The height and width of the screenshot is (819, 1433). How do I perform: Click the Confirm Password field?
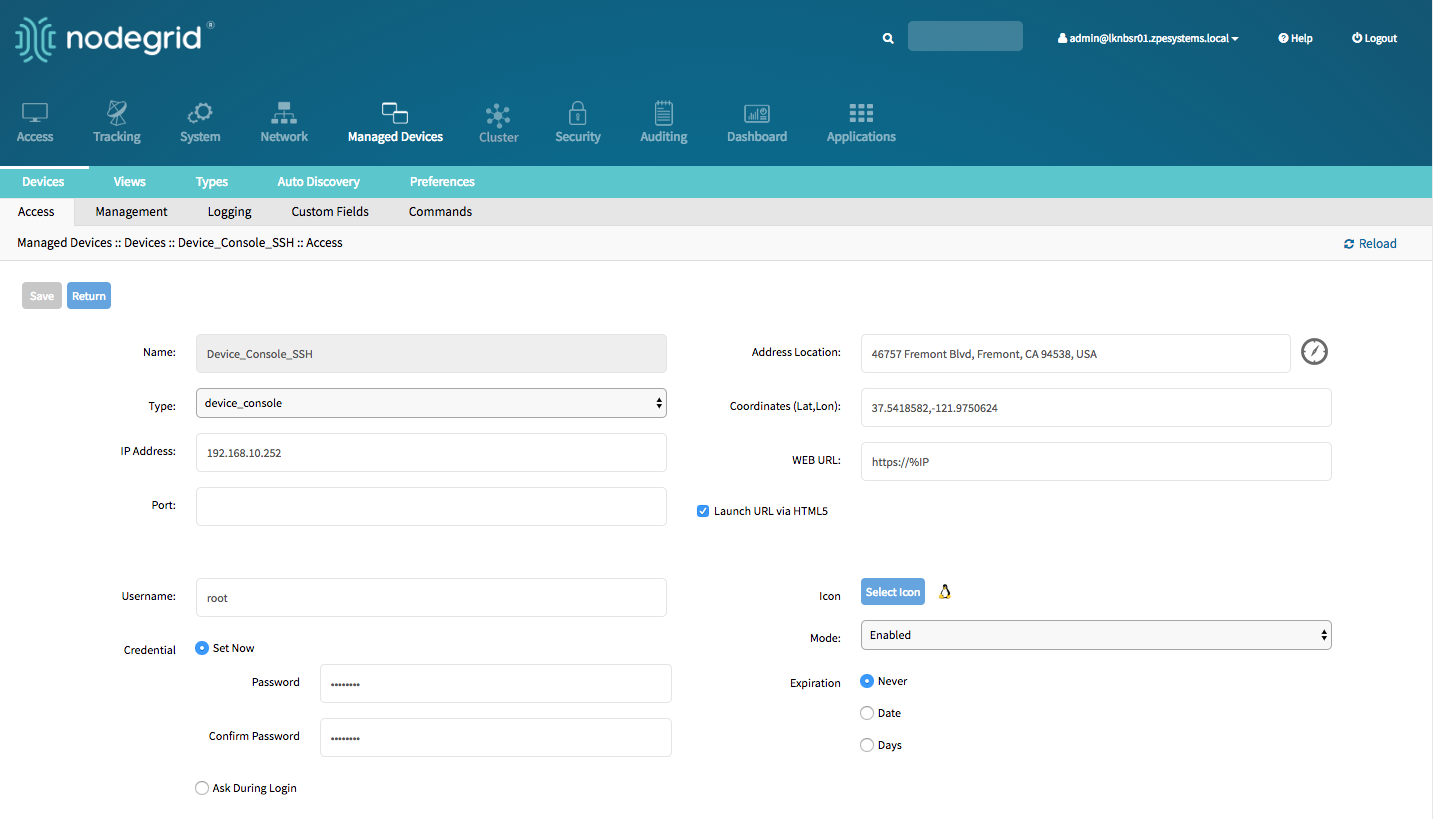coord(496,738)
